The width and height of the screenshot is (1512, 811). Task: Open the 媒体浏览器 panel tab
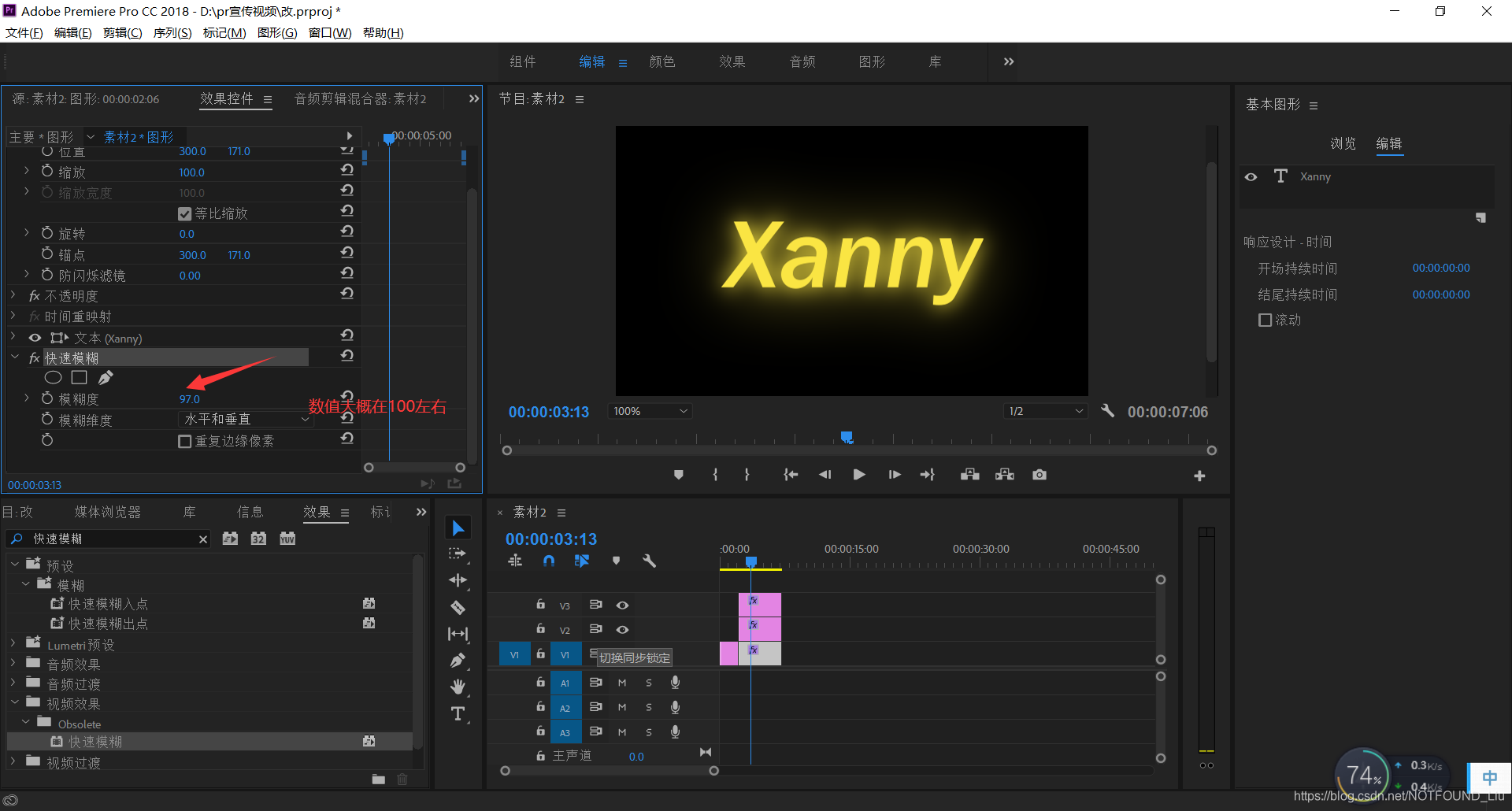coord(108,512)
